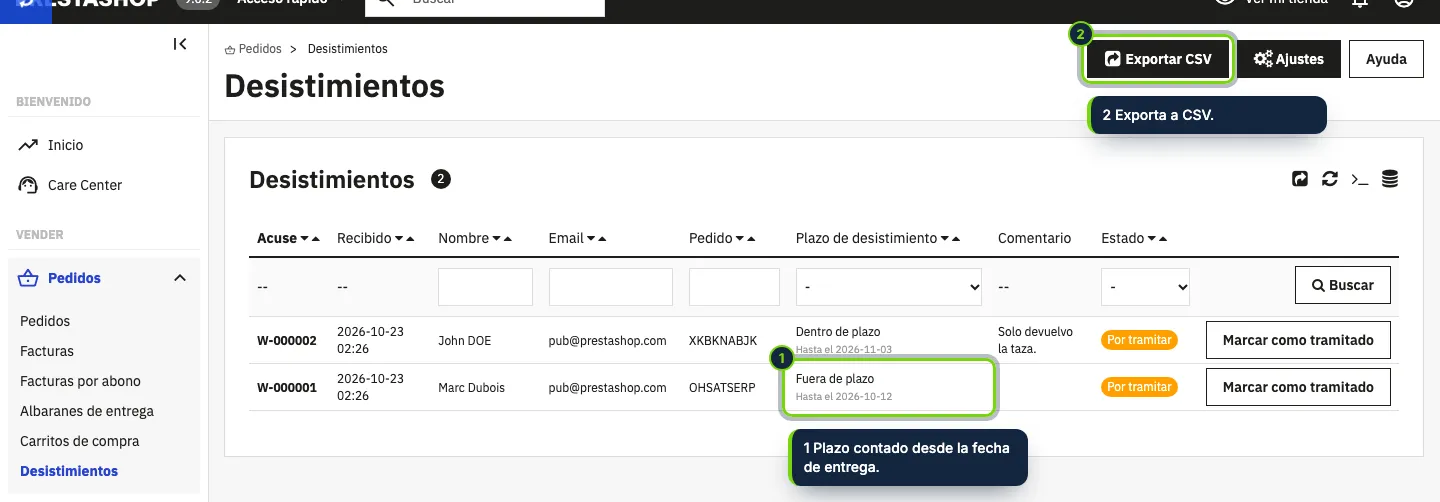Click the Exportar CSV button
This screenshot has height=502, width=1440.
click(x=1158, y=59)
